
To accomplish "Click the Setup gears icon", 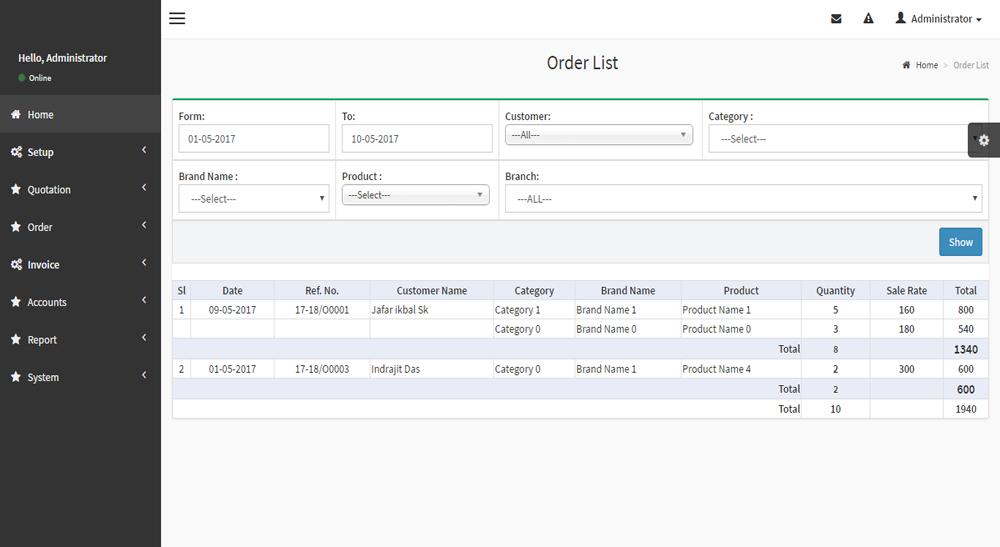I will tap(16, 152).
